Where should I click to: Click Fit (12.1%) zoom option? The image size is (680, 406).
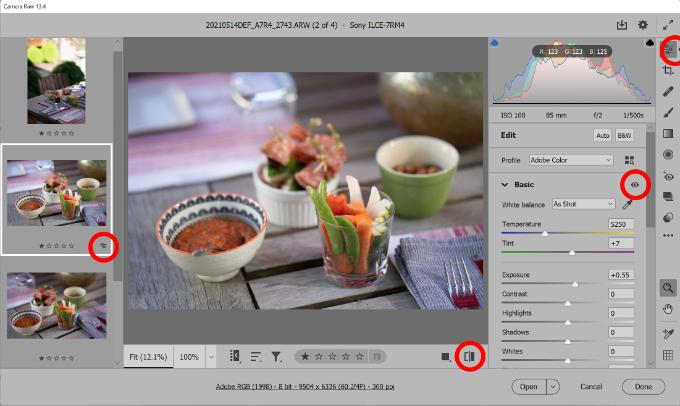point(148,357)
